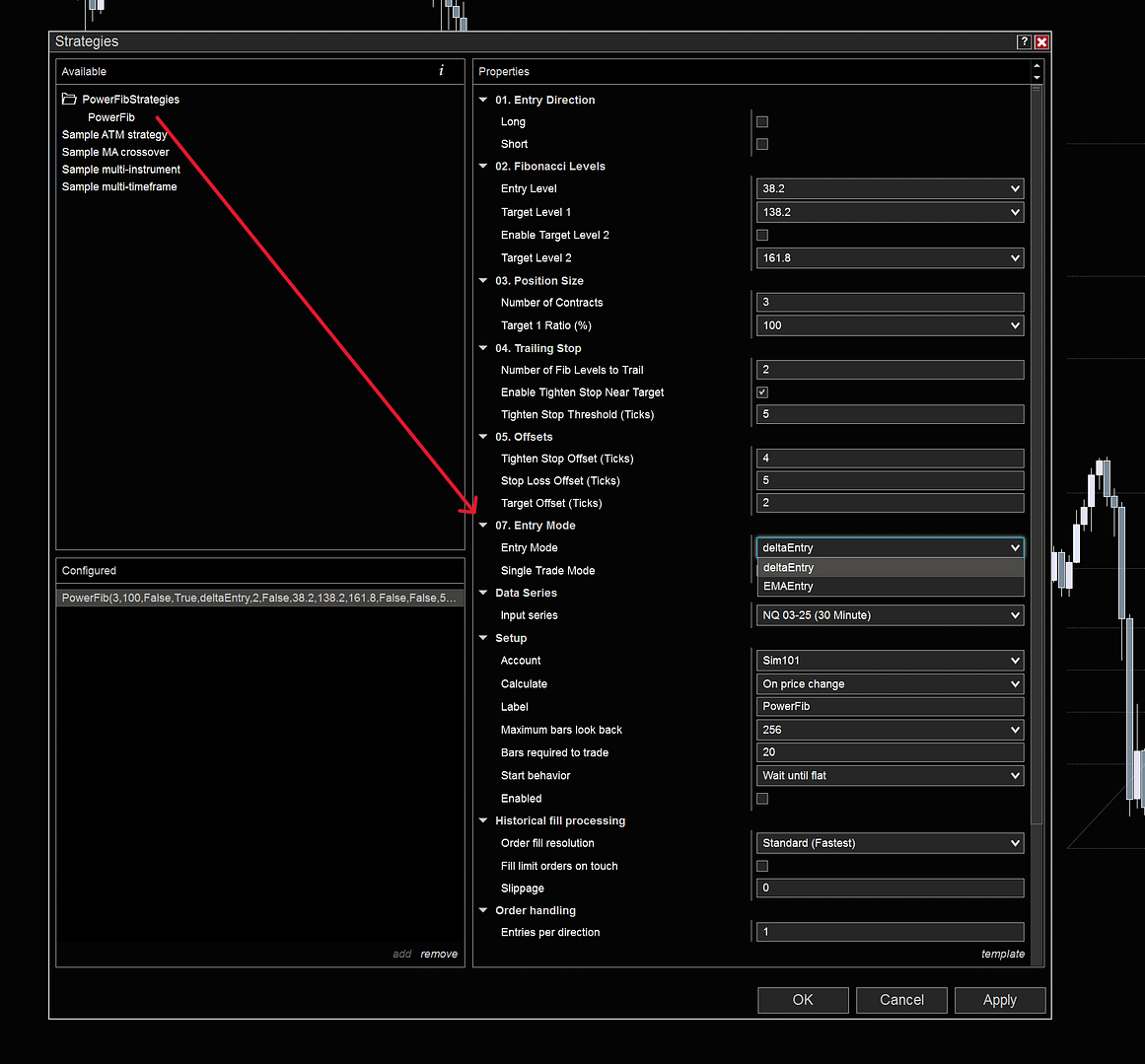Image resolution: width=1145 pixels, height=1064 pixels.
Task: Close the Strategies dialog
Action: point(1041,41)
